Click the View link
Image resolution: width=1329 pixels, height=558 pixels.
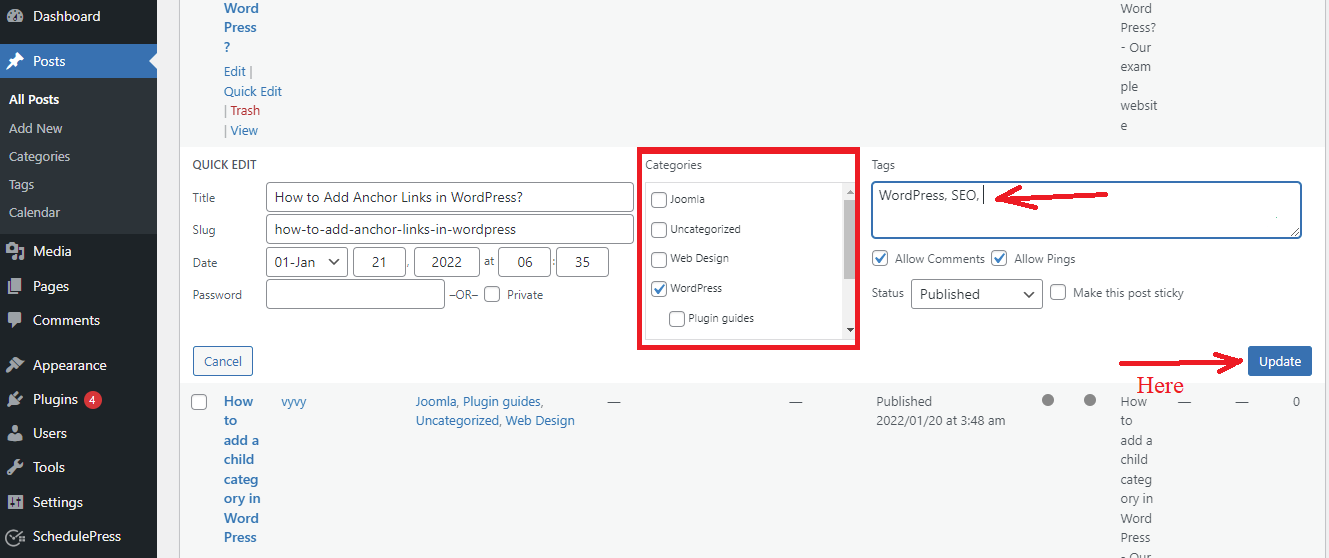[x=244, y=131]
